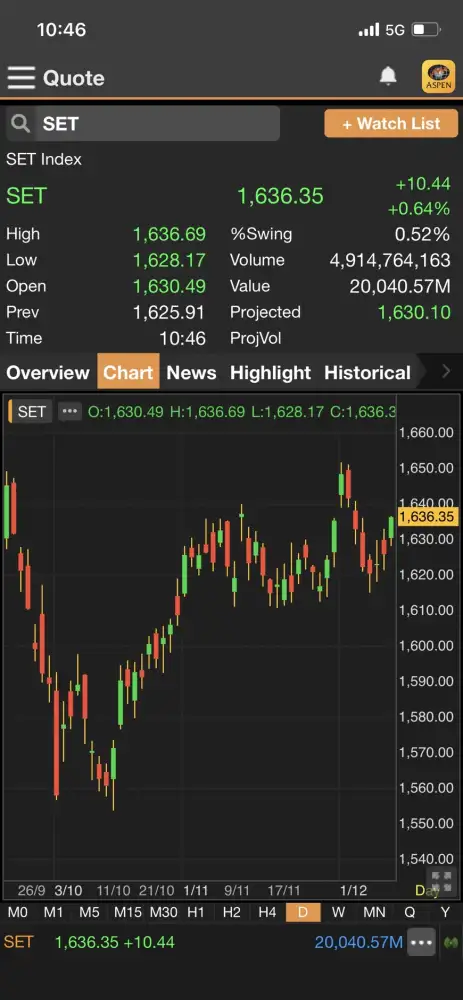Open the SET series label dropdown on chart
463x1000 pixels.
[x=30, y=411]
